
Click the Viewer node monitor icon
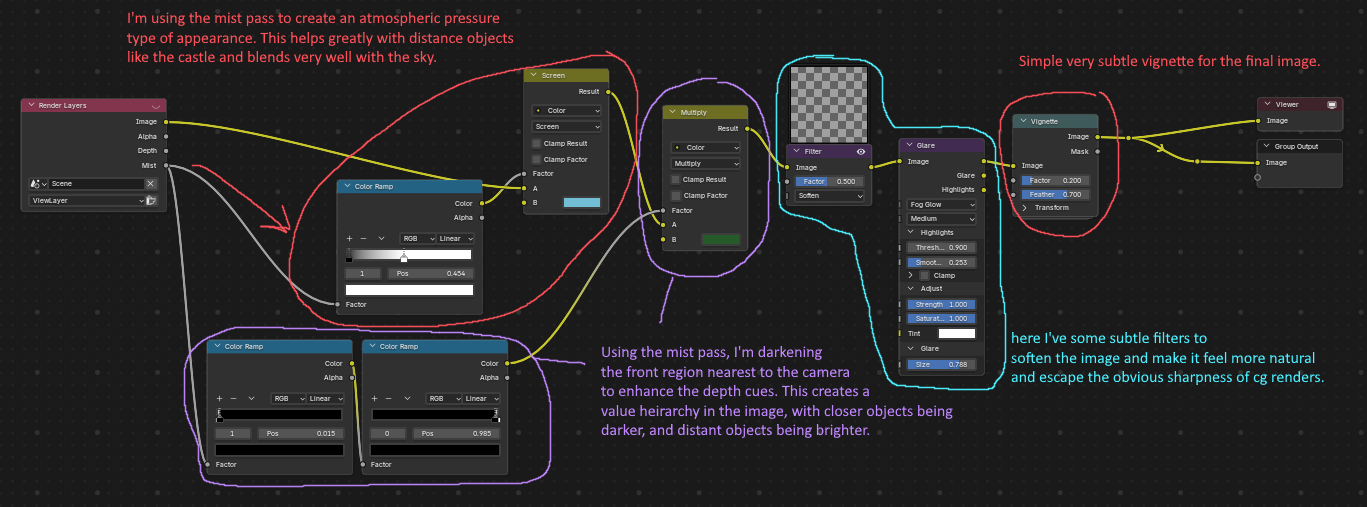[x=1331, y=104]
